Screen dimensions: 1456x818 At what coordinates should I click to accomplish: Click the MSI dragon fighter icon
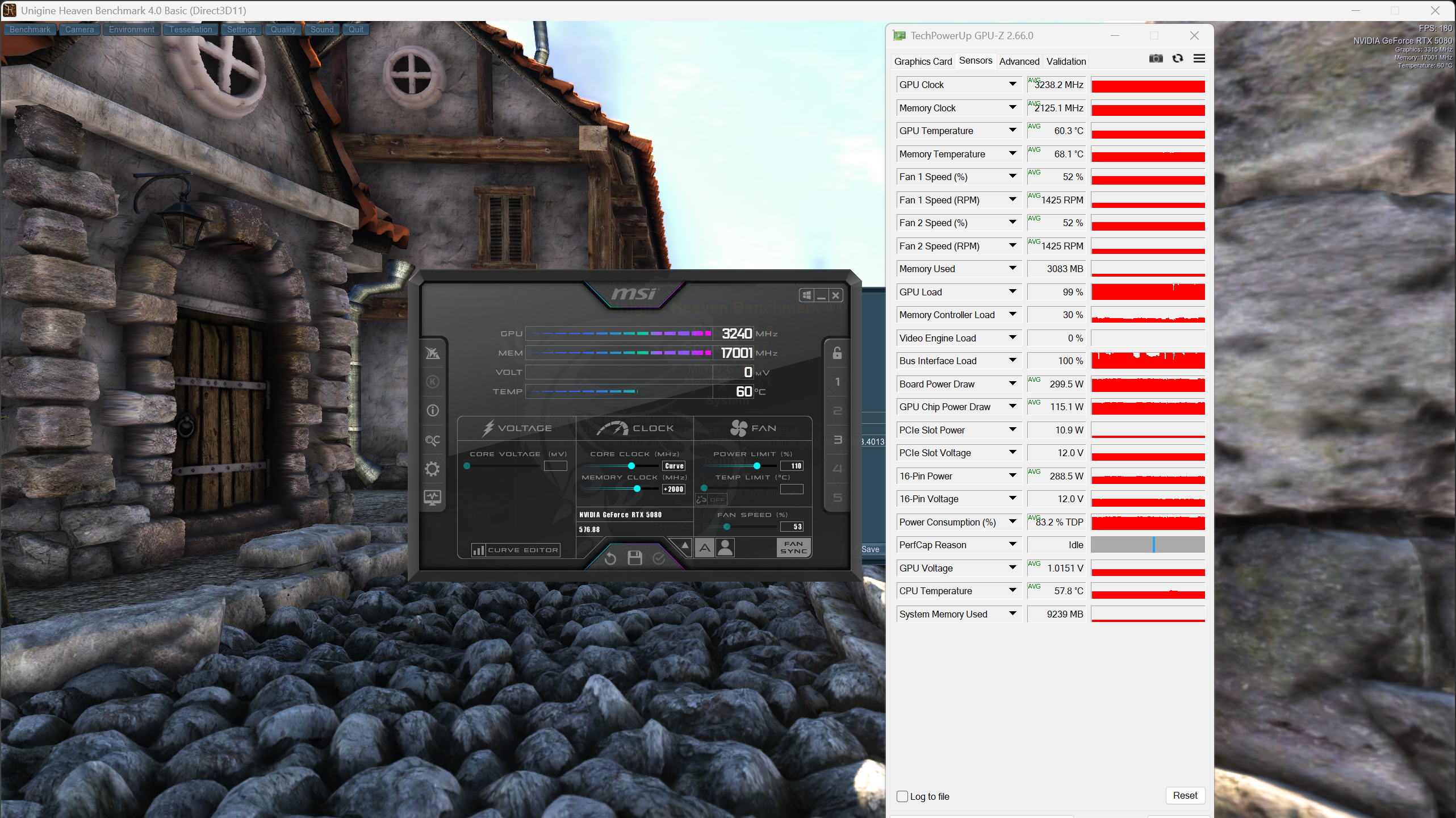point(432,353)
